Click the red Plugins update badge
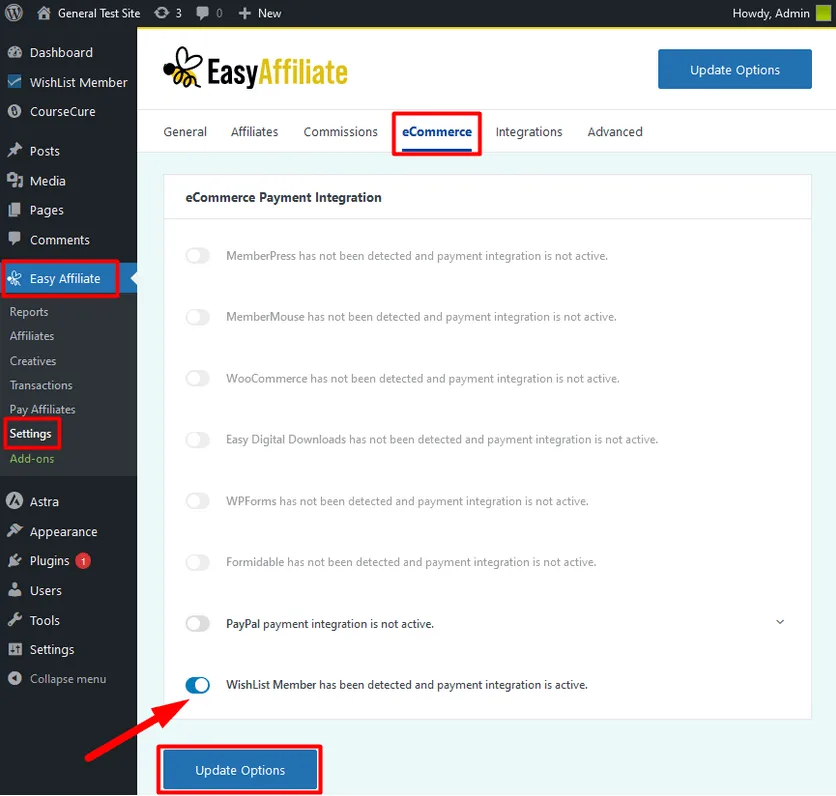The height and width of the screenshot is (796, 836). 83,561
